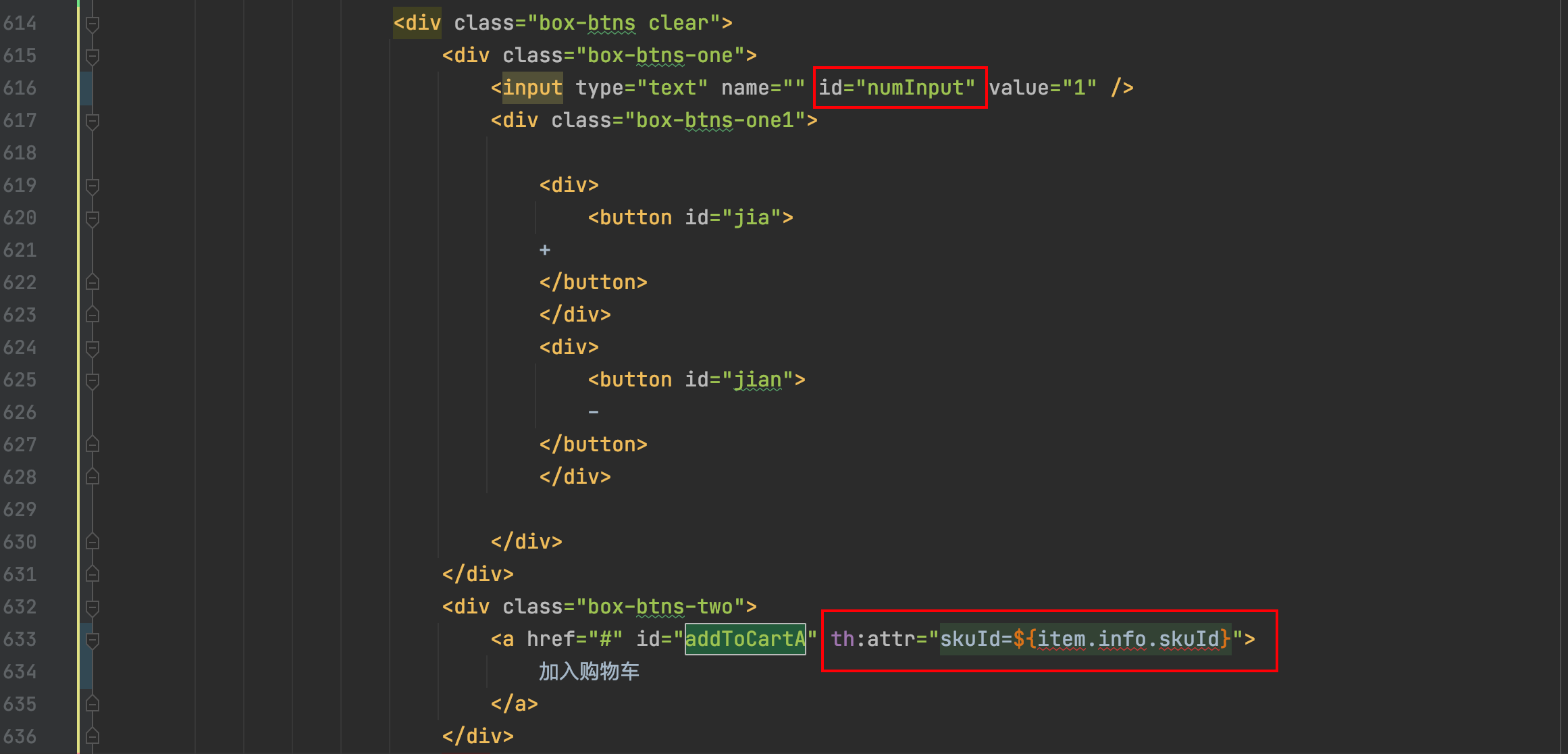This screenshot has width=1568, height=754.
Task: Click the fold end marker on line 627
Action: pyautogui.click(x=93, y=445)
